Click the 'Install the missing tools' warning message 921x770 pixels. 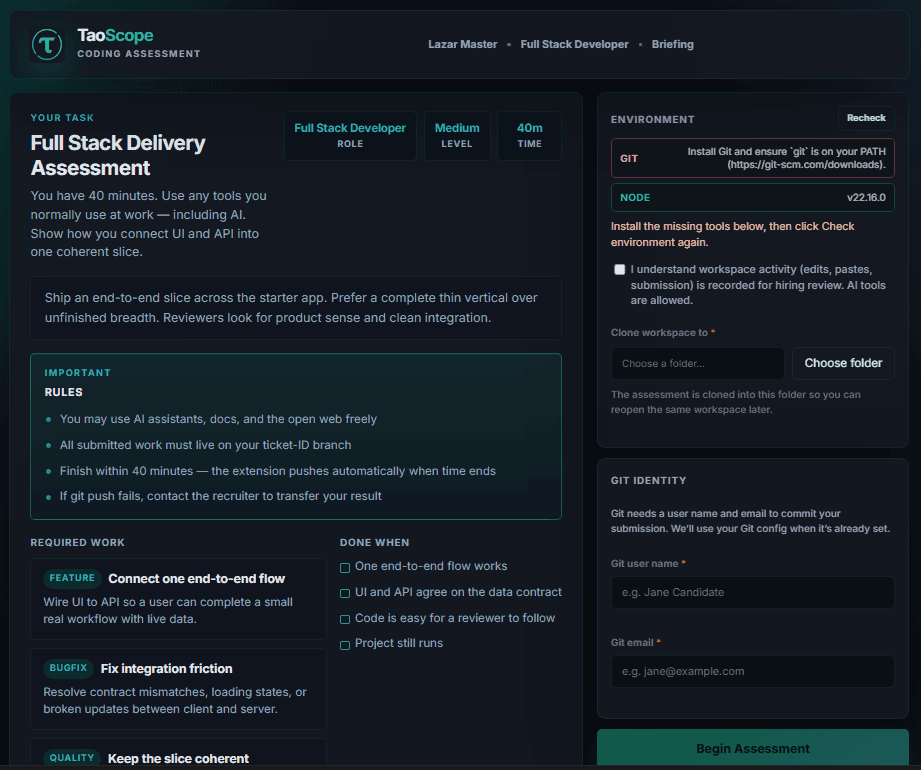(732, 234)
